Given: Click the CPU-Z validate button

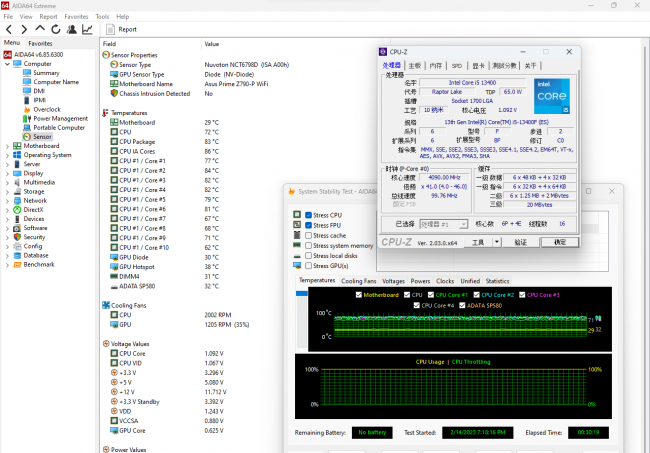Looking at the screenshot, I should click(x=521, y=242).
